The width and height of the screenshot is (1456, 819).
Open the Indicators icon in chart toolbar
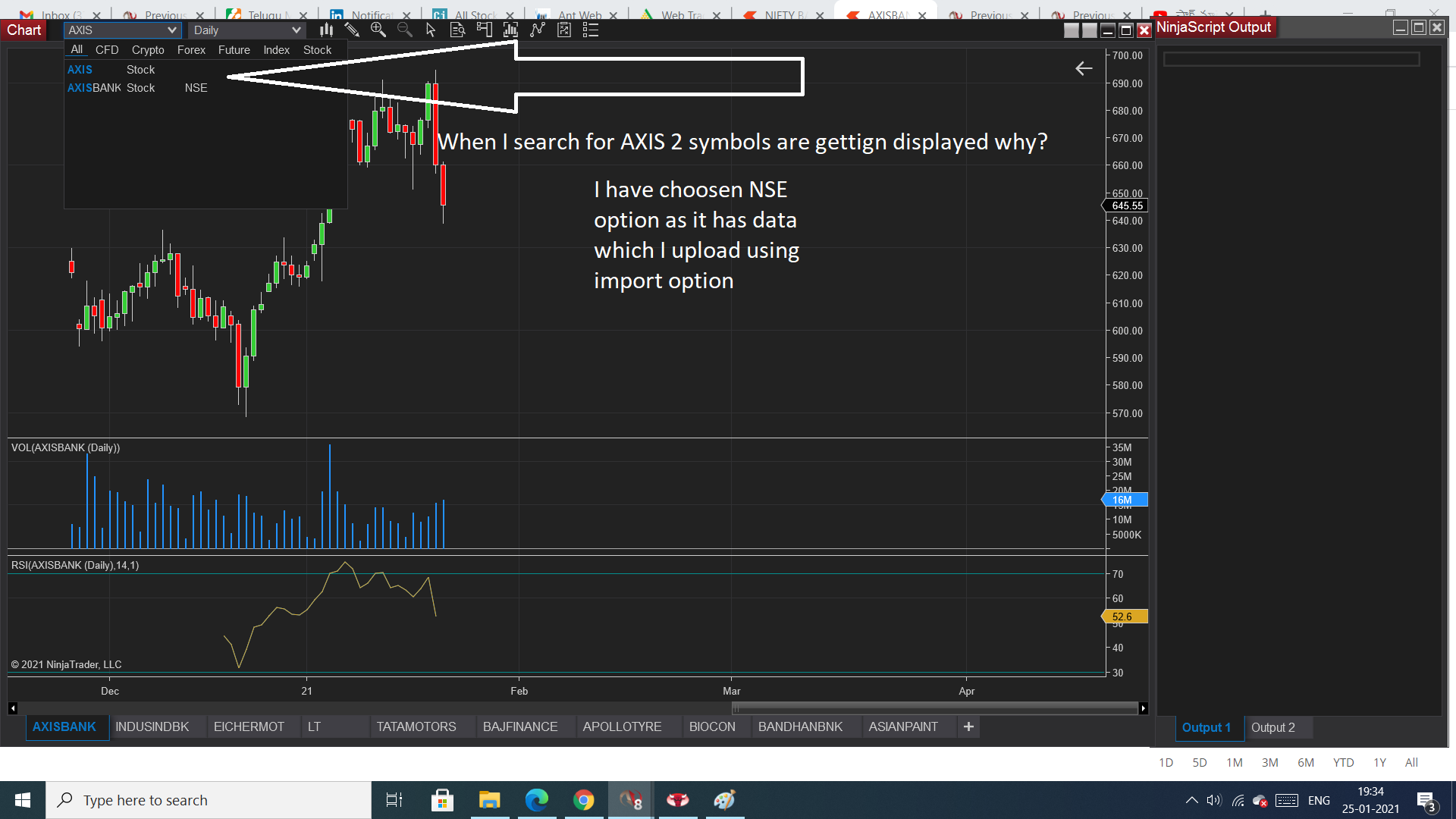click(538, 30)
